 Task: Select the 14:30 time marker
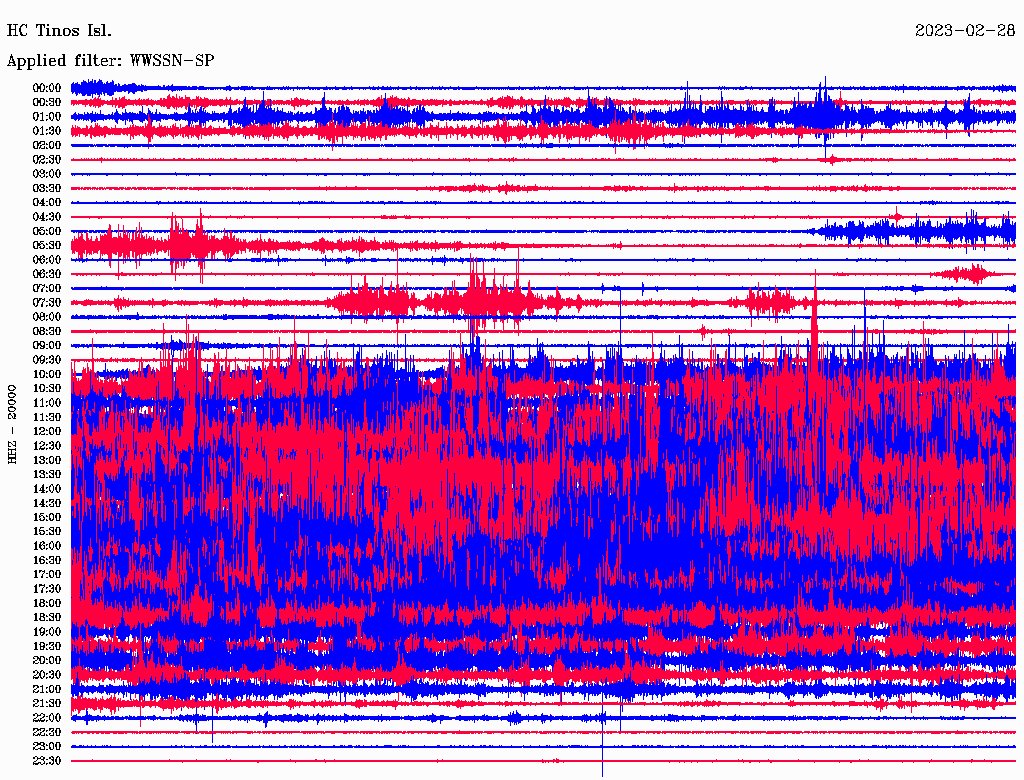tap(47, 503)
